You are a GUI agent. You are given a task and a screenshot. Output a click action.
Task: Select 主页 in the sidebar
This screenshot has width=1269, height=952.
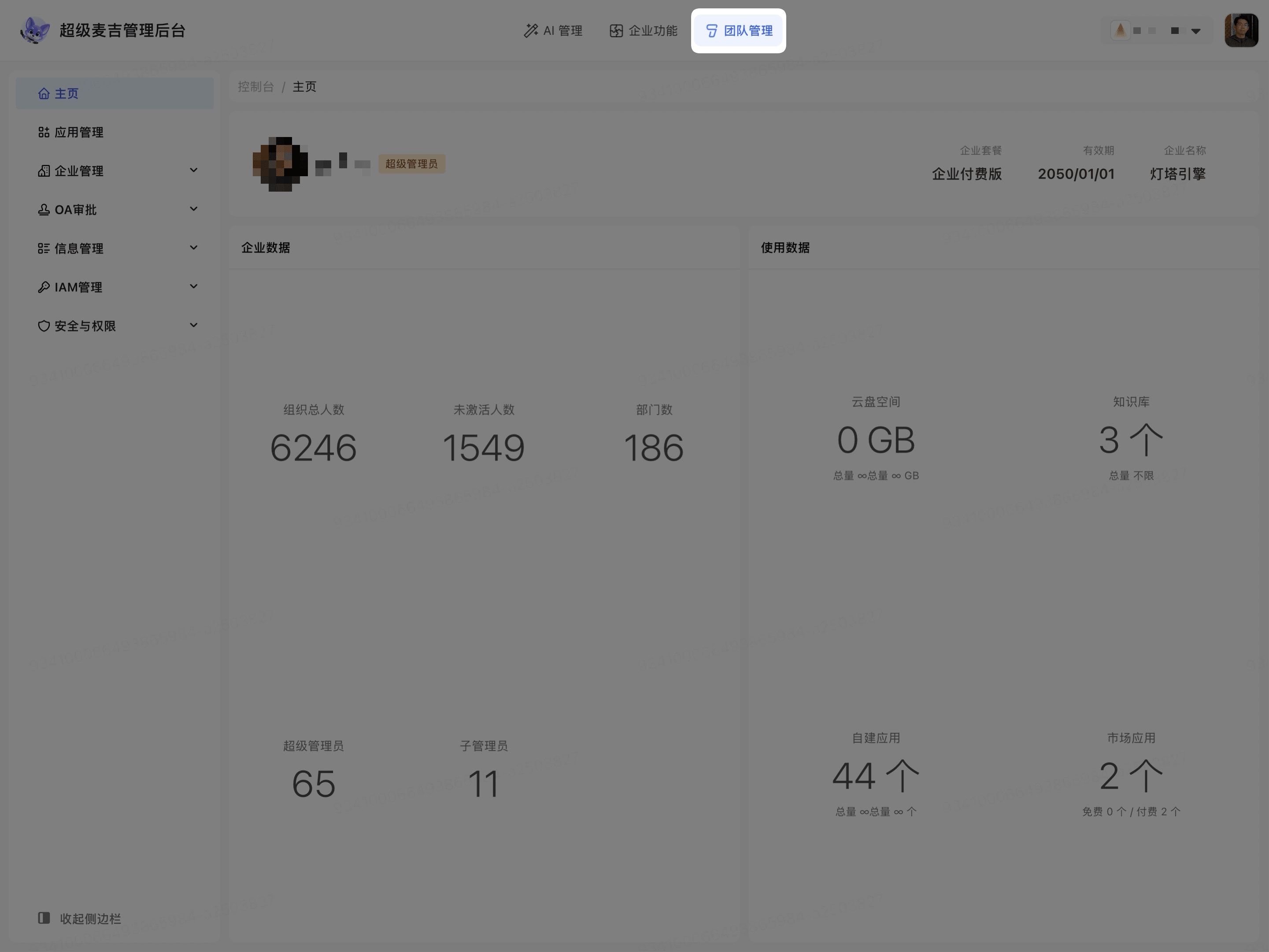pyautogui.click(x=115, y=93)
